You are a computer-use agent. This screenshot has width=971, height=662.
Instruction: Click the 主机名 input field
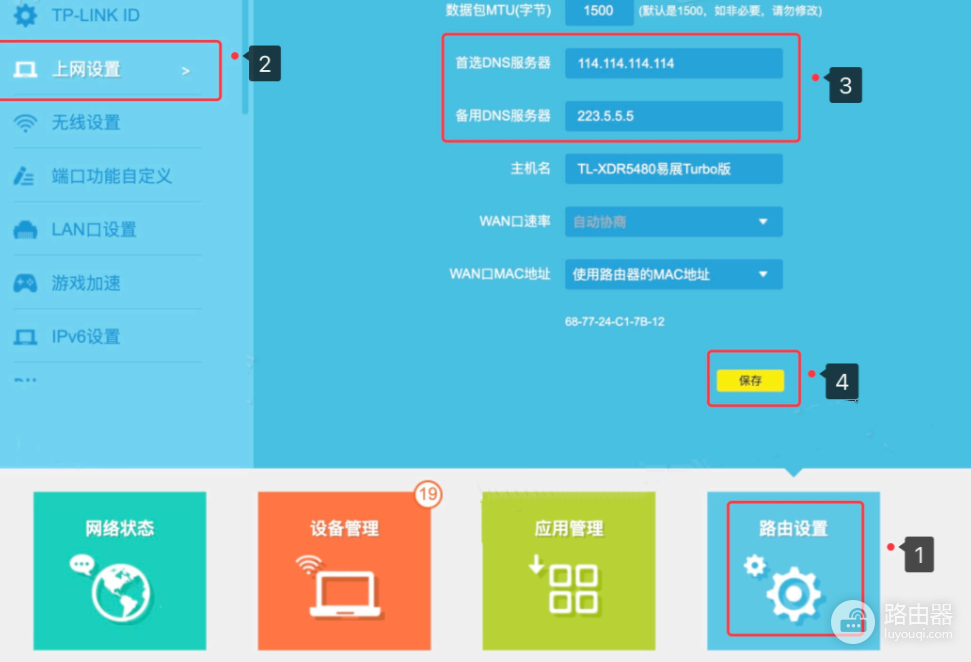(x=673, y=168)
